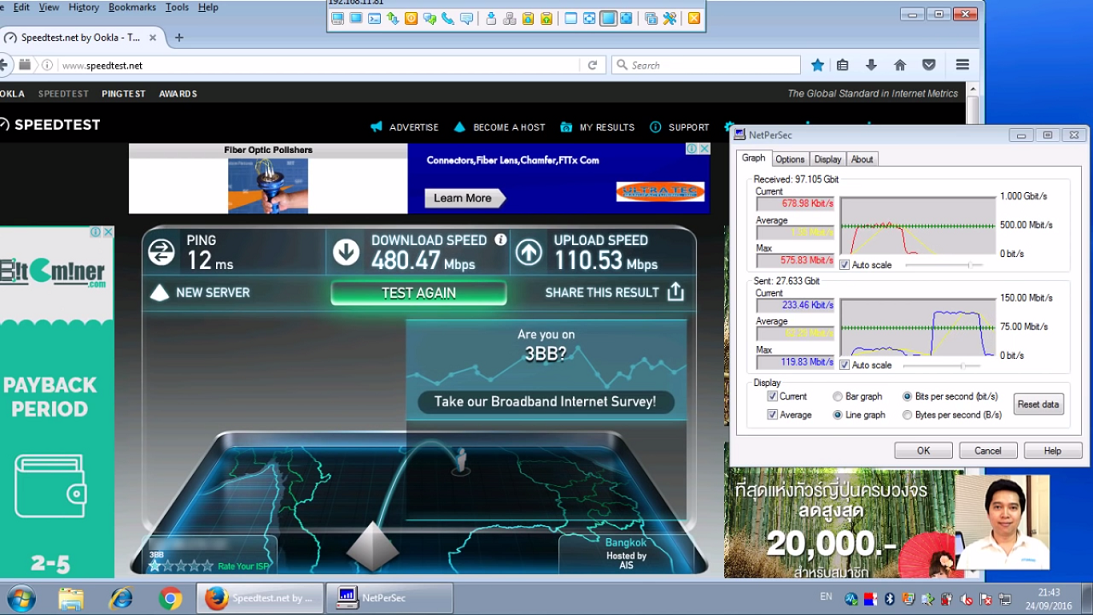Screen dimensions: 1093x615
Task: Open Firefox downloads arrow icon
Action: (871, 65)
